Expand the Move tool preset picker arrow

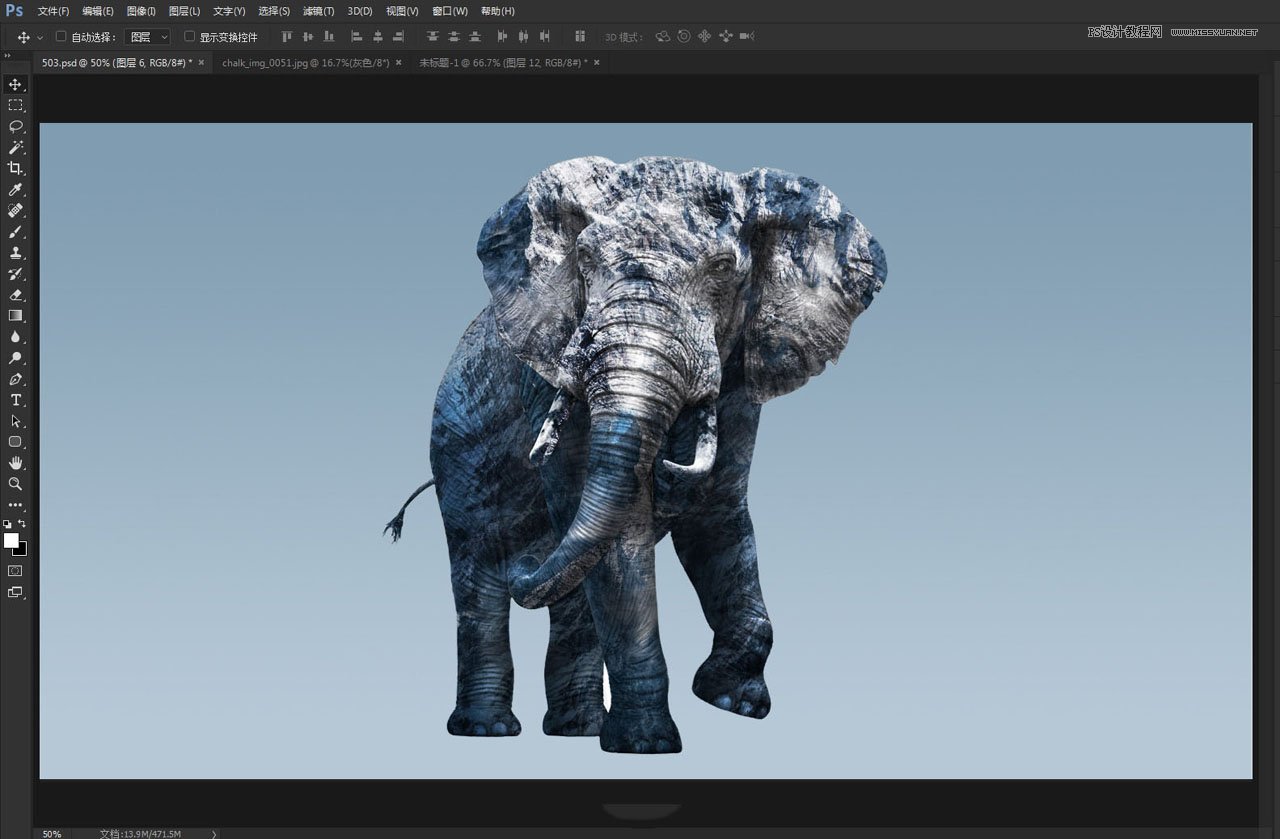[40, 37]
